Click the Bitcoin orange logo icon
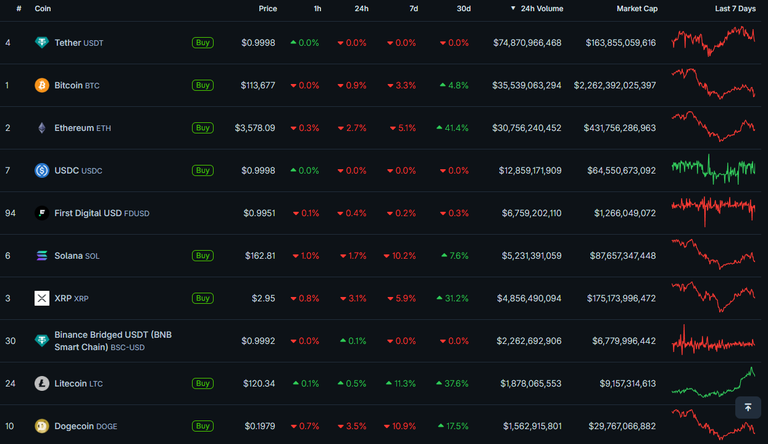768x444 pixels. 42,85
